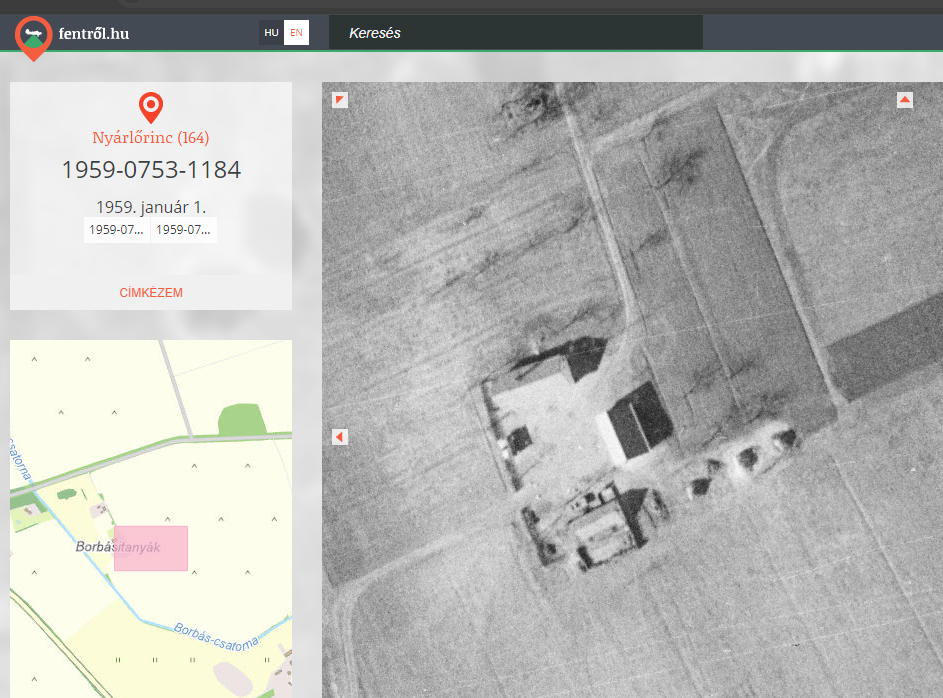Go to the left neighbouring aerial photo
The width and height of the screenshot is (943, 698).
point(340,437)
